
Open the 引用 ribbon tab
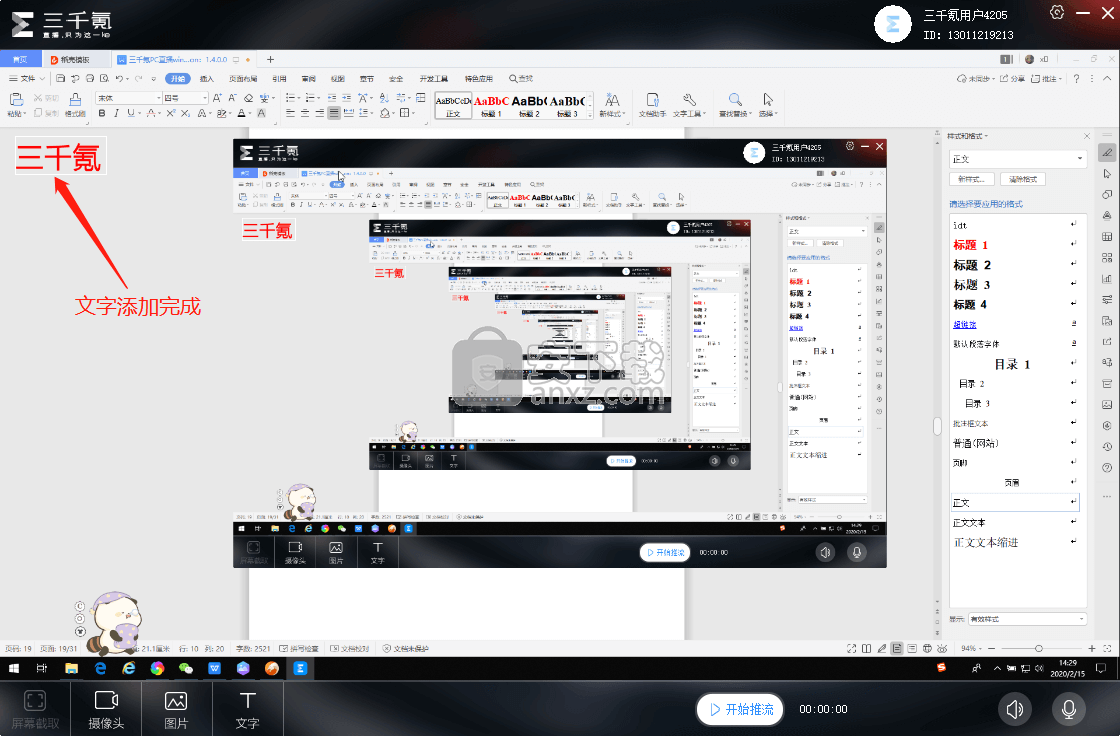(279, 79)
